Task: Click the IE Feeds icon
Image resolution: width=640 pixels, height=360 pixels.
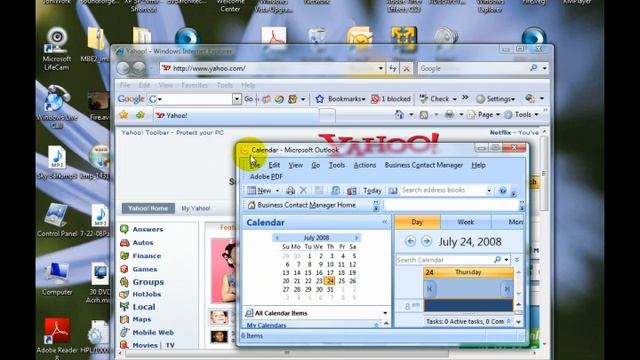Action: pyautogui.click(x=424, y=115)
